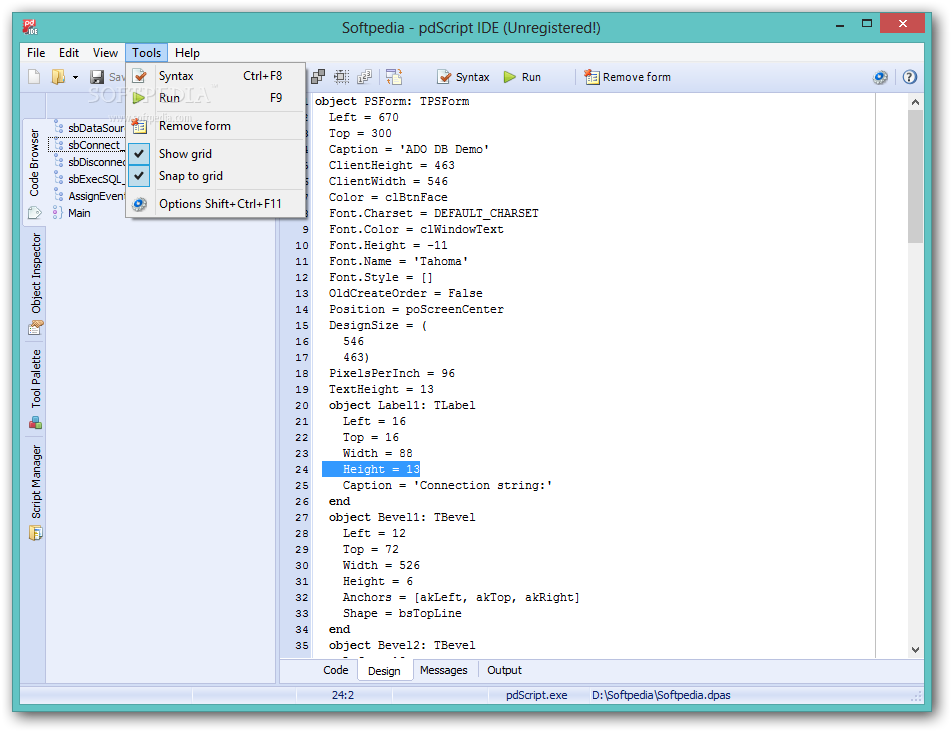The height and width of the screenshot is (732, 952).
Task: Click the line object Bevel2: TBevel
Action: point(402,645)
